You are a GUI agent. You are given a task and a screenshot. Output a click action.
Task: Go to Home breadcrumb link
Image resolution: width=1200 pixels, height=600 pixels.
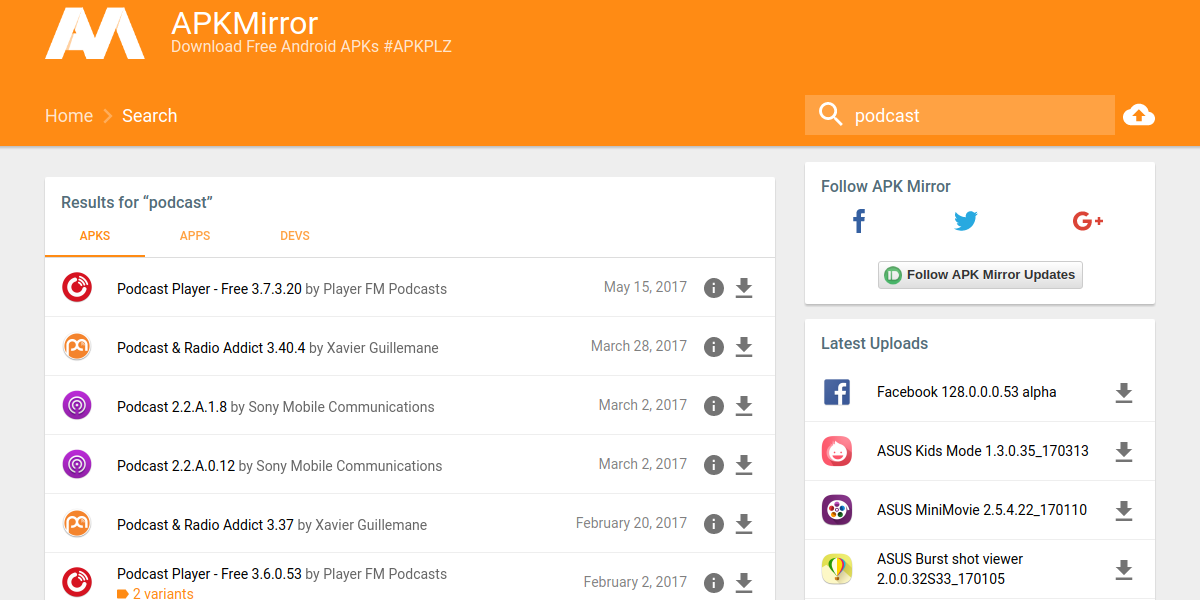(69, 116)
